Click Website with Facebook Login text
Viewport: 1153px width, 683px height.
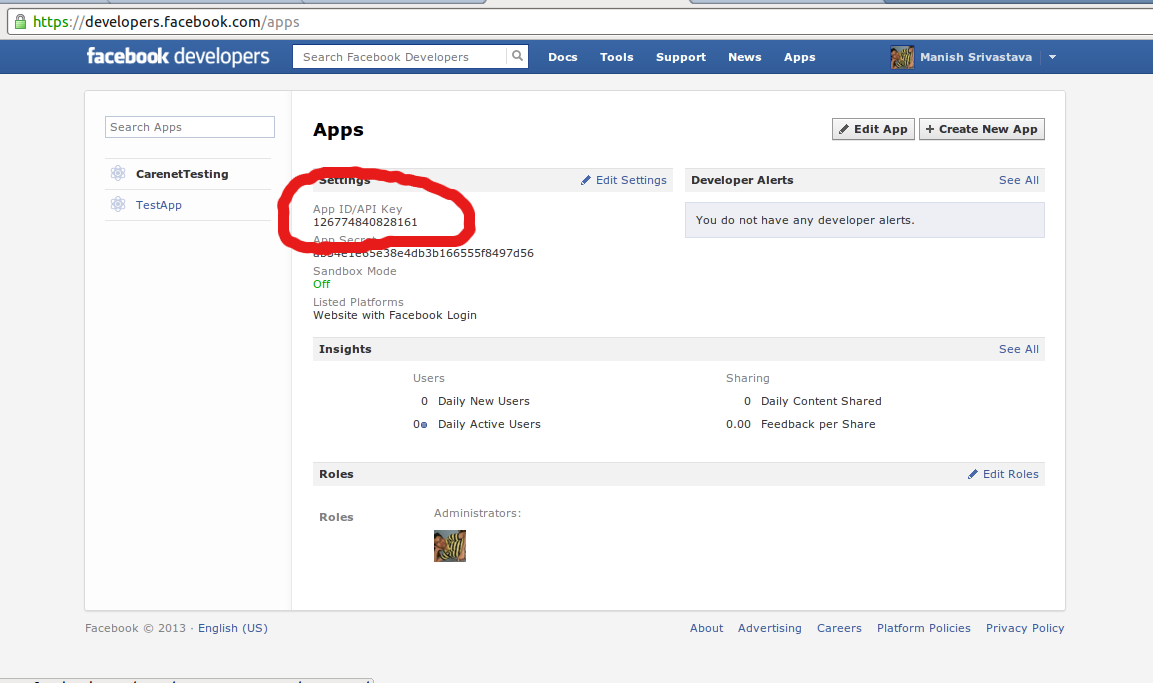pos(395,315)
